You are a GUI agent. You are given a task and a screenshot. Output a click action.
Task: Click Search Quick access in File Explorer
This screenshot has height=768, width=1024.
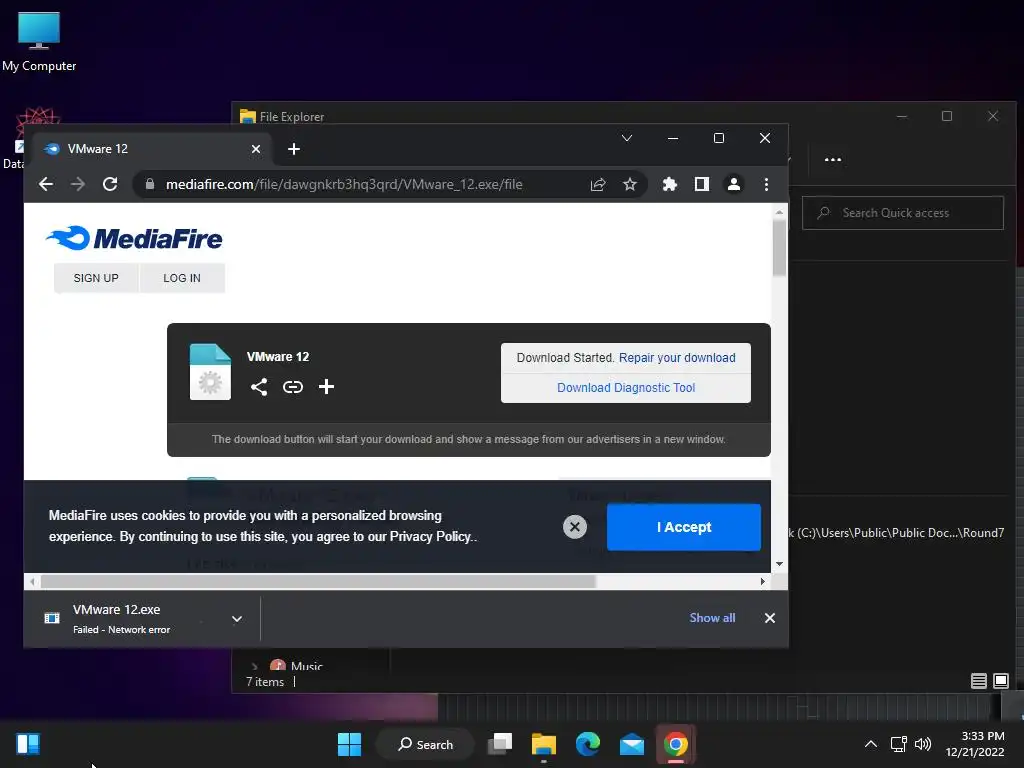pos(903,213)
